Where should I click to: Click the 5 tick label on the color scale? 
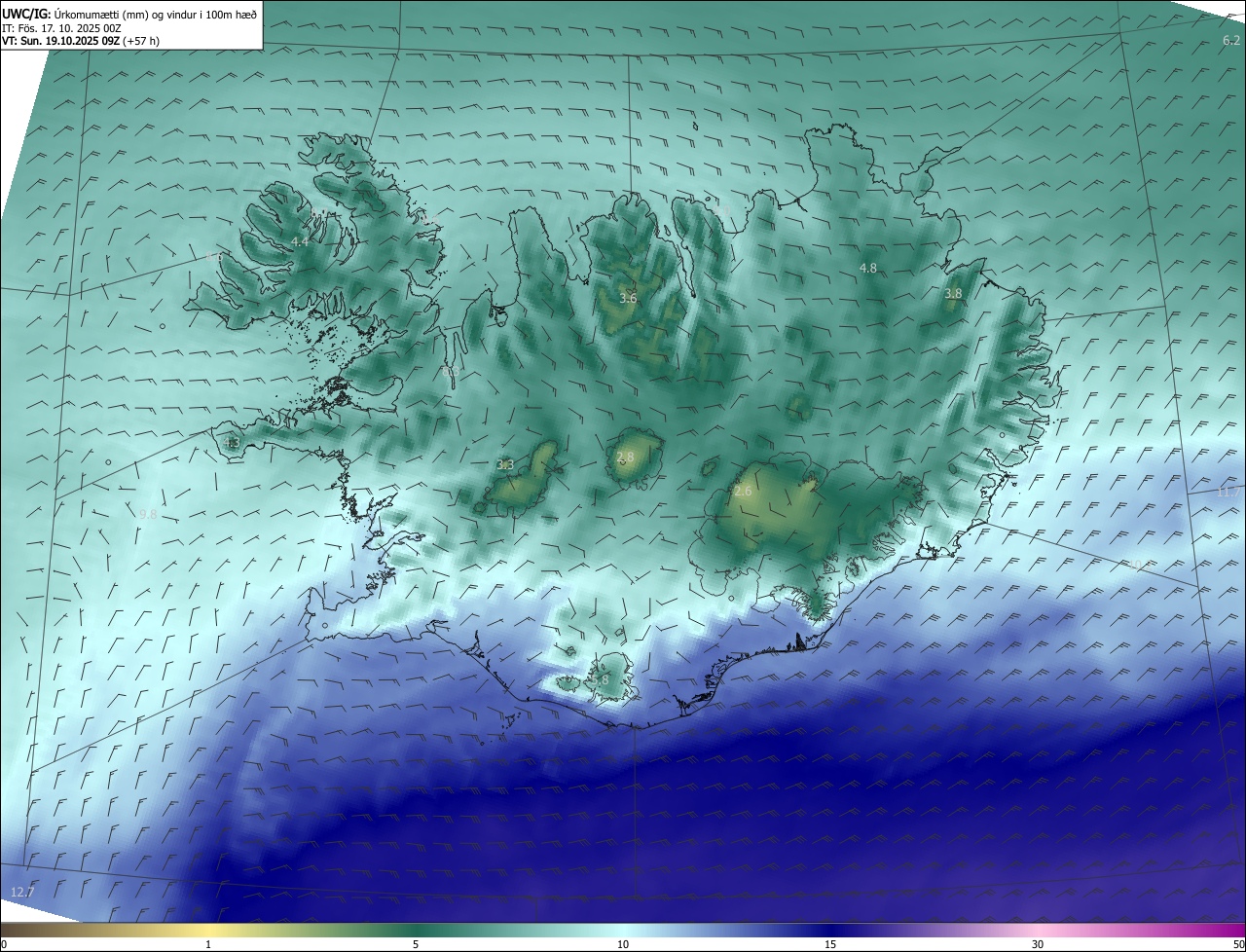pyautogui.click(x=416, y=944)
